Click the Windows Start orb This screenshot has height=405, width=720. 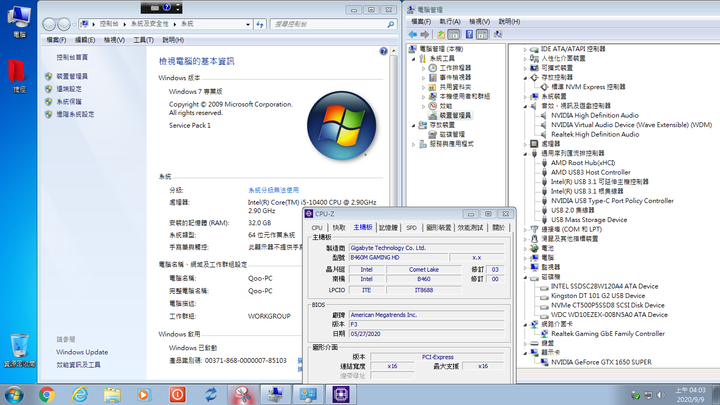pyautogui.click(x=14, y=395)
